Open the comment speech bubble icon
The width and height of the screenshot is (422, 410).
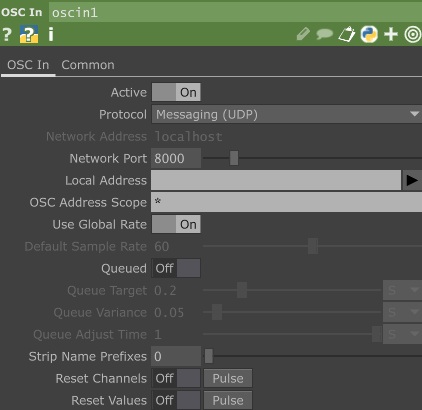coord(324,34)
